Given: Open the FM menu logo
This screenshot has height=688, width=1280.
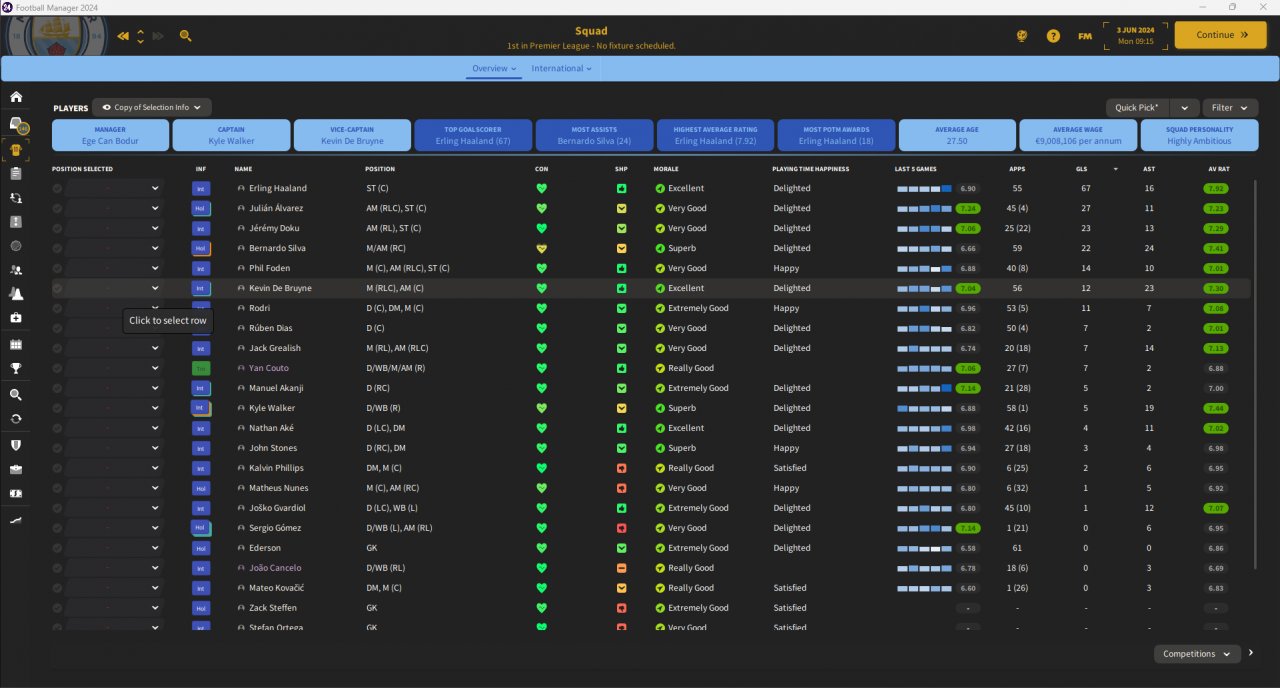Looking at the screenshot, I should [1085, 35].
